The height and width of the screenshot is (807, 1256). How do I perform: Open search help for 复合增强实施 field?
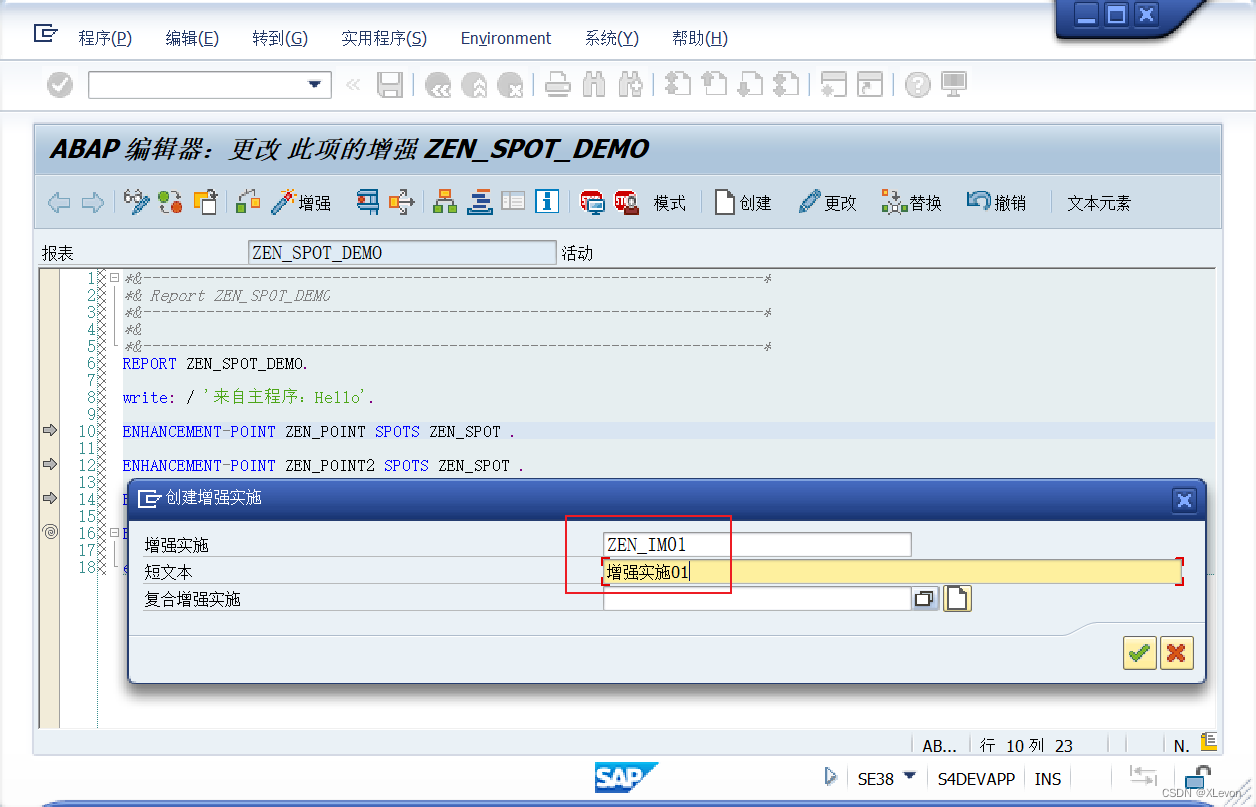[924, 599]
